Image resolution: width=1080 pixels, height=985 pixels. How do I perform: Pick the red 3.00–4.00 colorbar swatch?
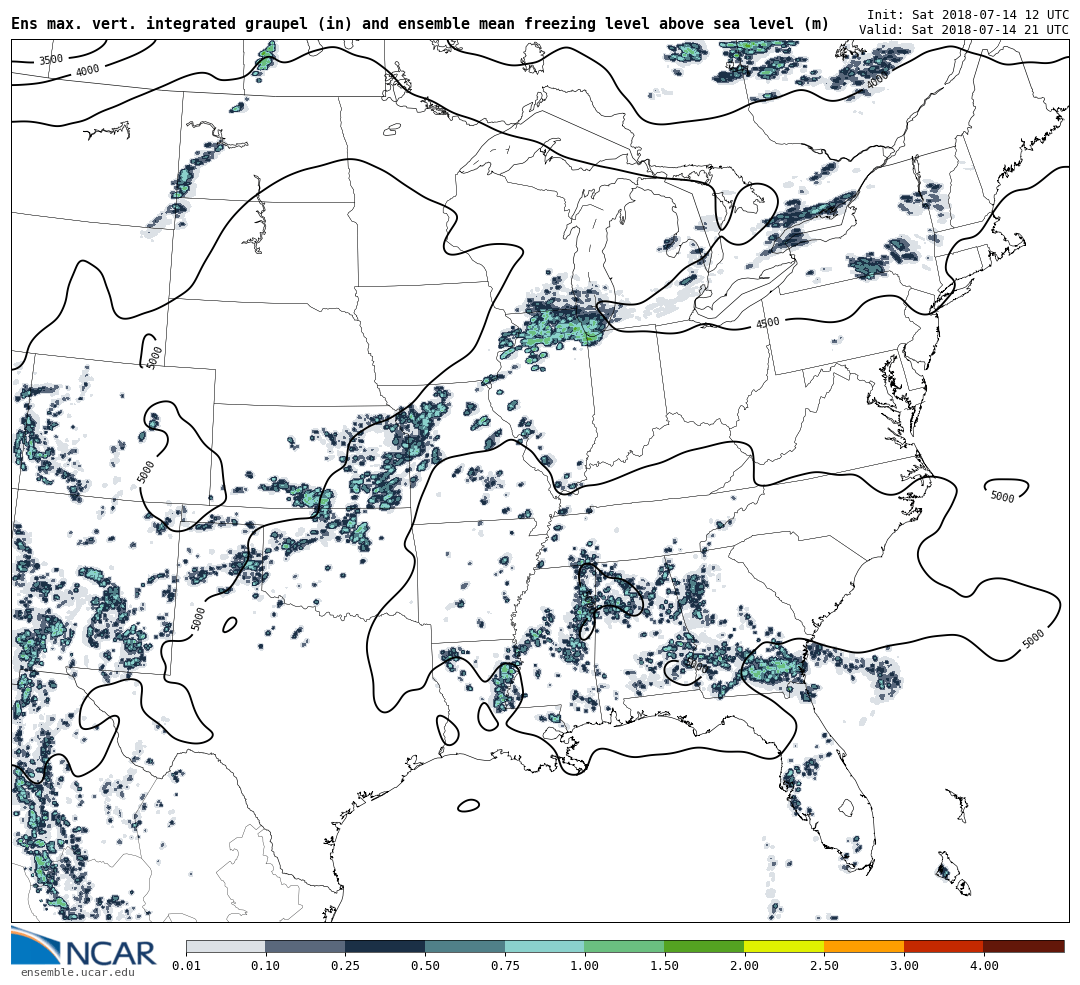(x=943, y=946)
